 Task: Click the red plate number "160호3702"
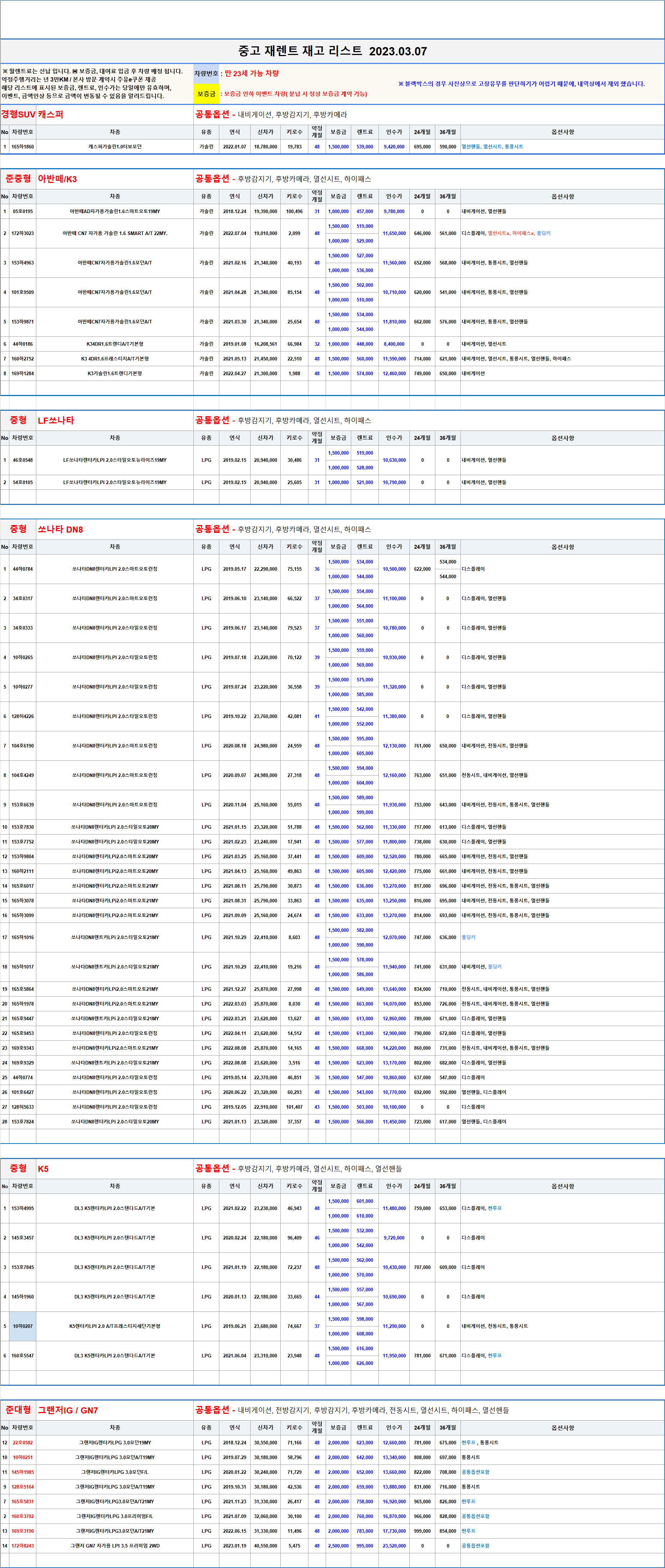coord(23,1516)
